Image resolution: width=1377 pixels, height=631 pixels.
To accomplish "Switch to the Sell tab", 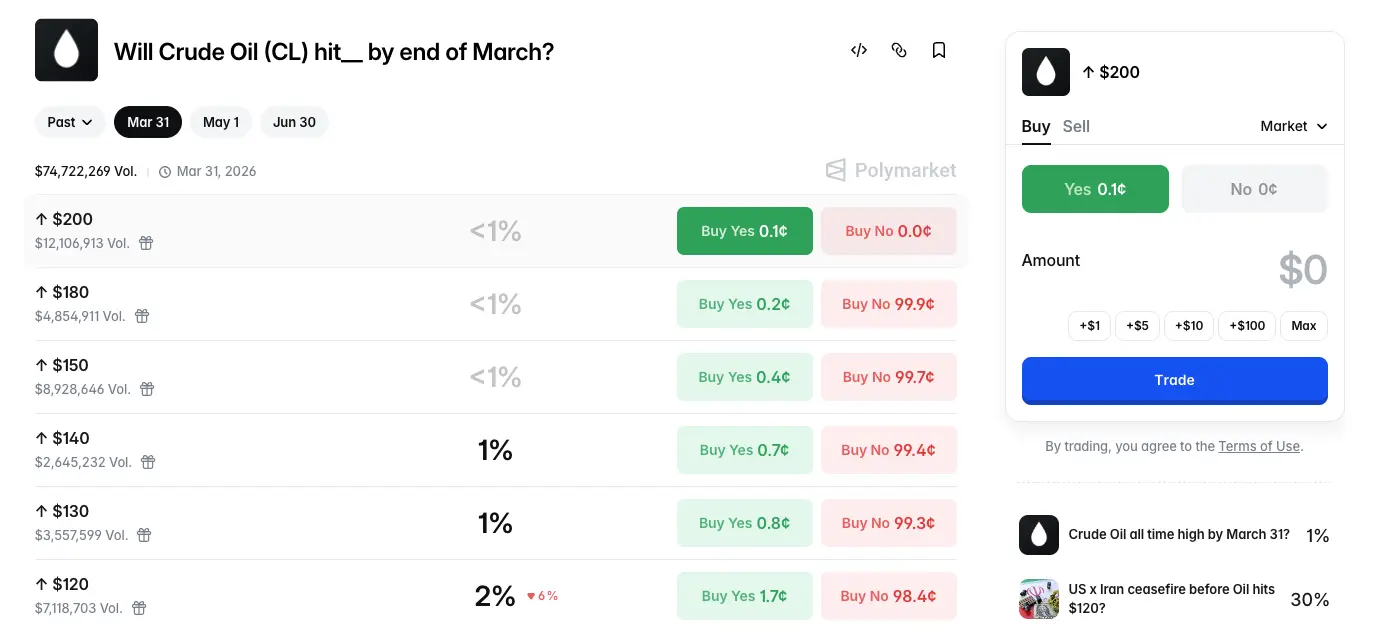I will point(1076,126).
